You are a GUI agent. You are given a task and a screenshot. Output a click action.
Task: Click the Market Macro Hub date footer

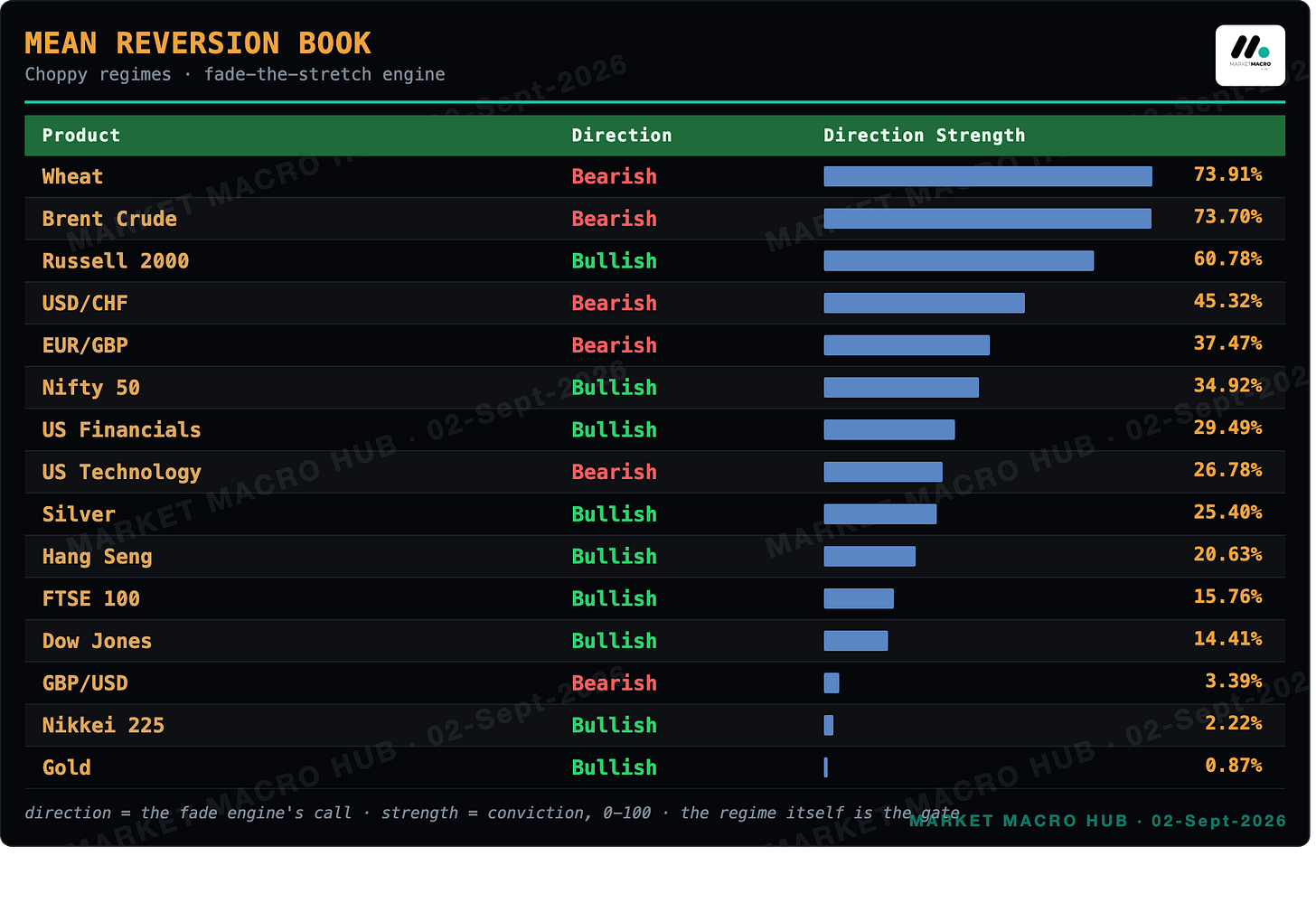1097,821
